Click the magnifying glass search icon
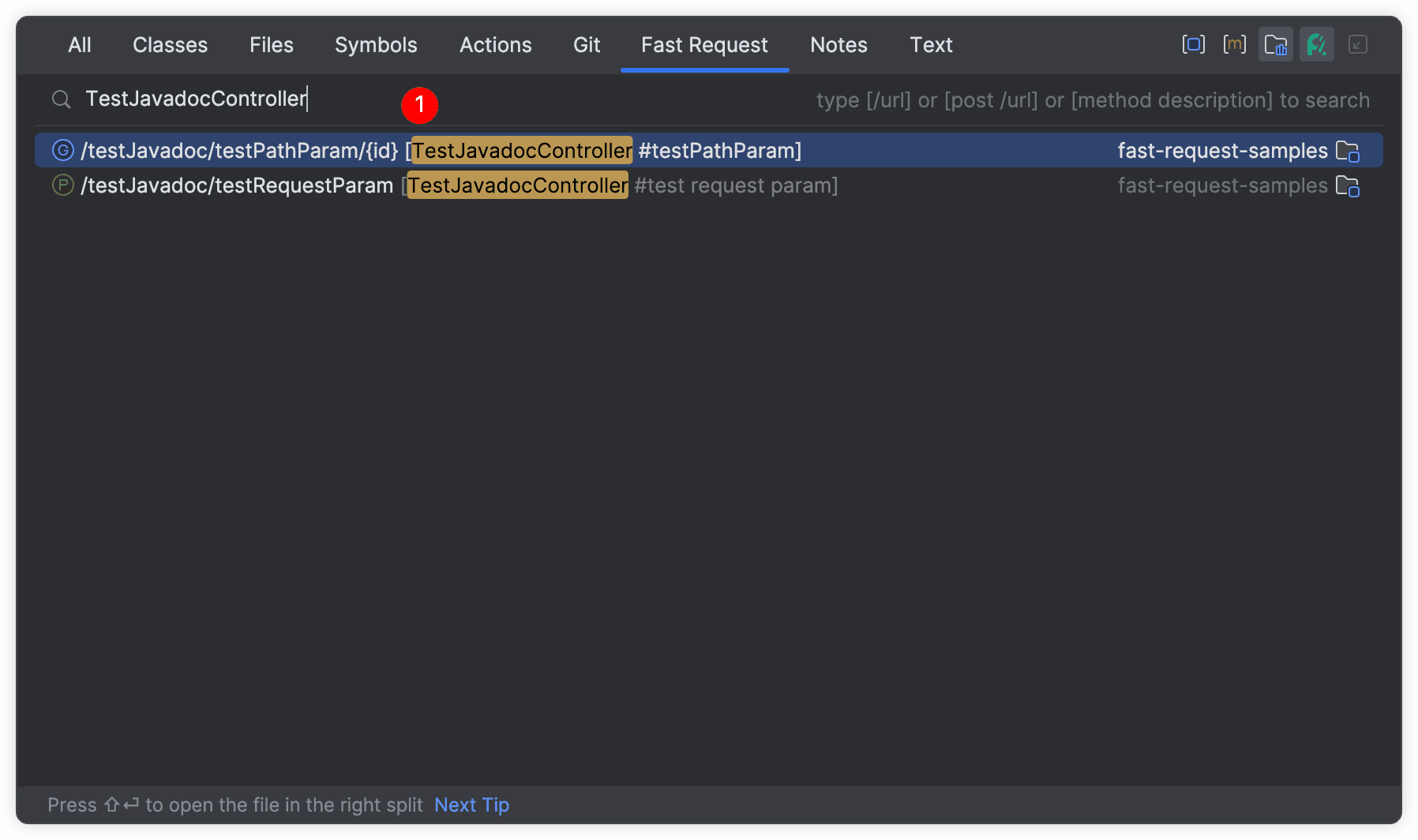This screenshot has width=1418, height=840. click(x=62, y=99)
